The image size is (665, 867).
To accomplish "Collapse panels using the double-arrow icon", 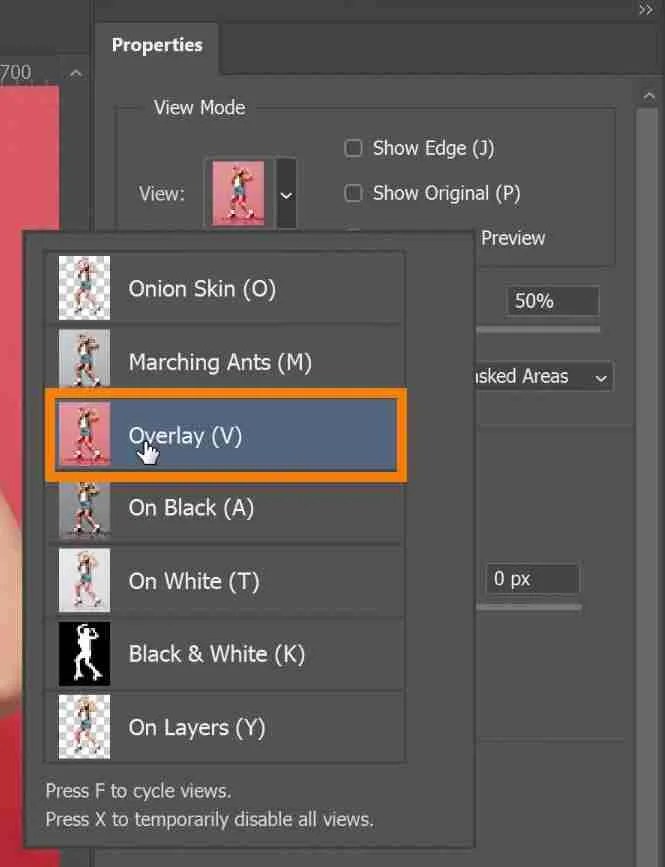I will pyautogui.click(x=646, y=9).
